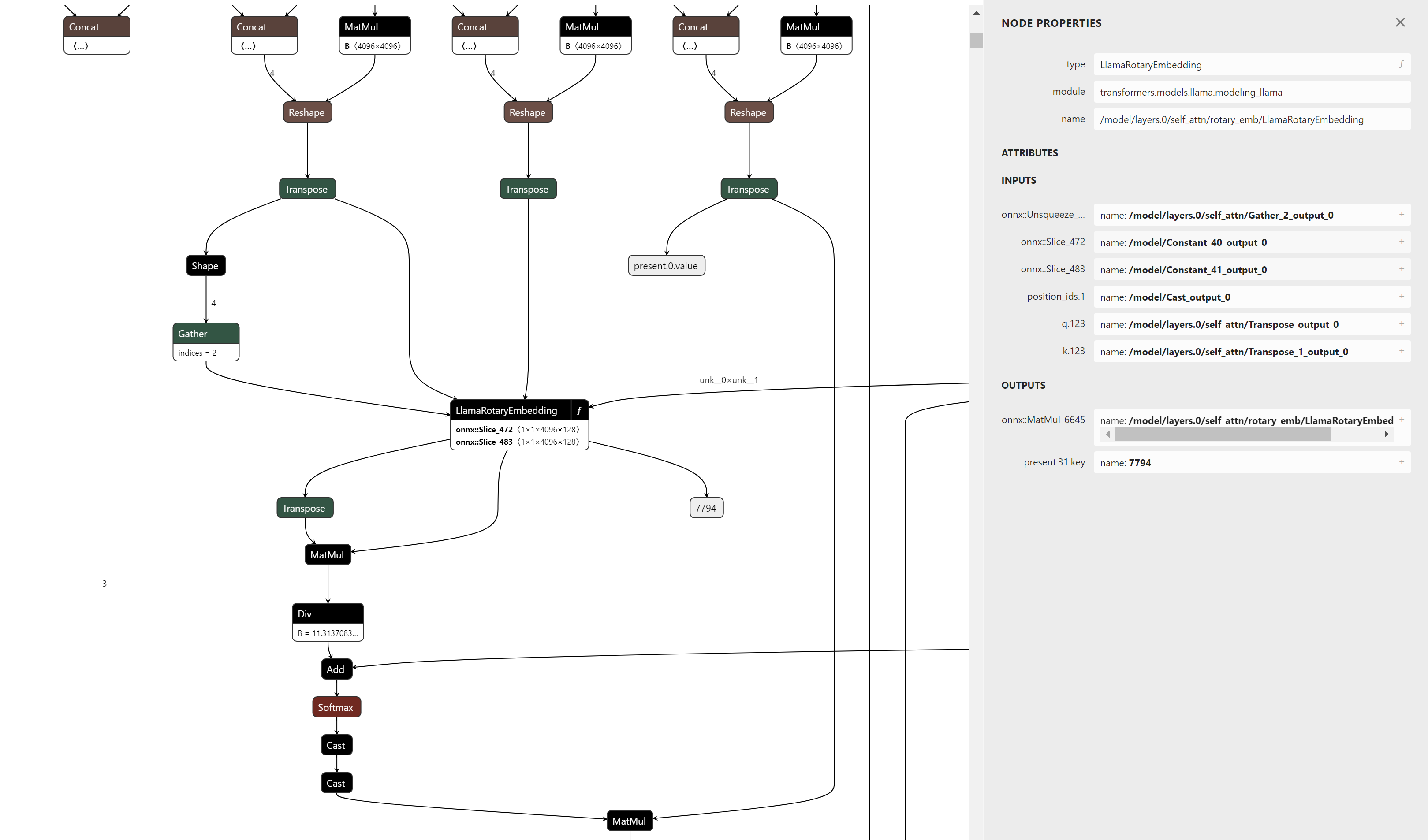The image size is (1428, 840).
Task: Click the module input field value
Action: coord(1251,92)
